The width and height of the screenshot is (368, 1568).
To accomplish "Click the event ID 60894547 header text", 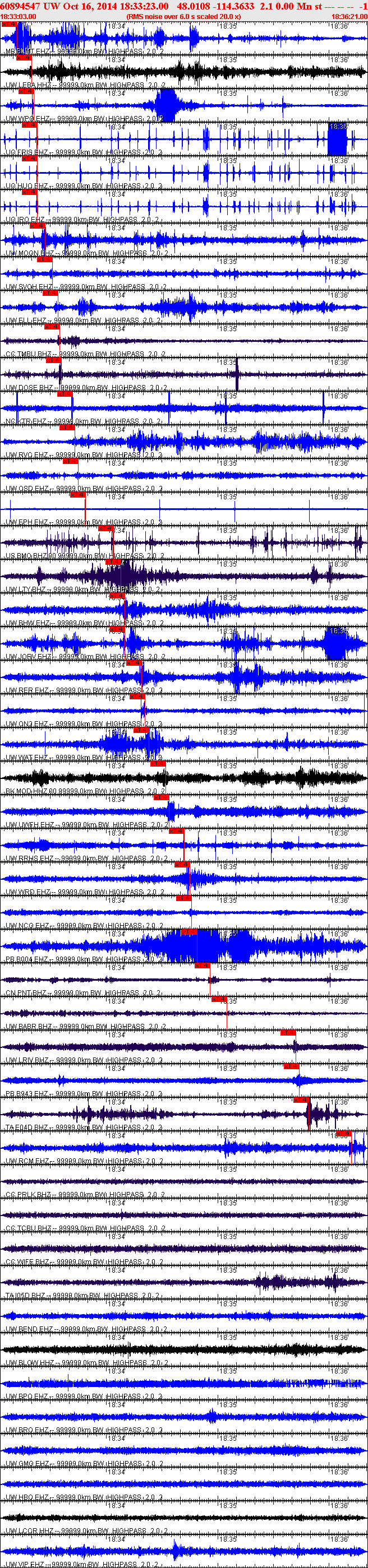I will (x=21, y=6).
